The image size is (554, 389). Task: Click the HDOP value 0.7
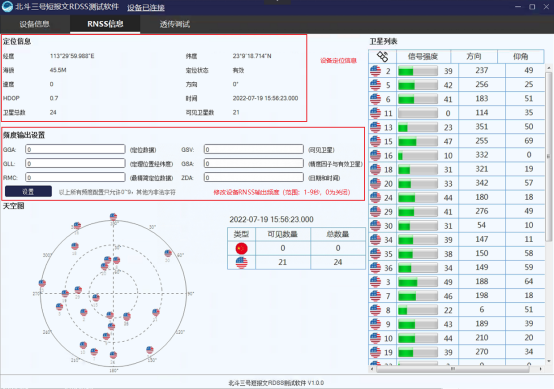tap(54, 98)
